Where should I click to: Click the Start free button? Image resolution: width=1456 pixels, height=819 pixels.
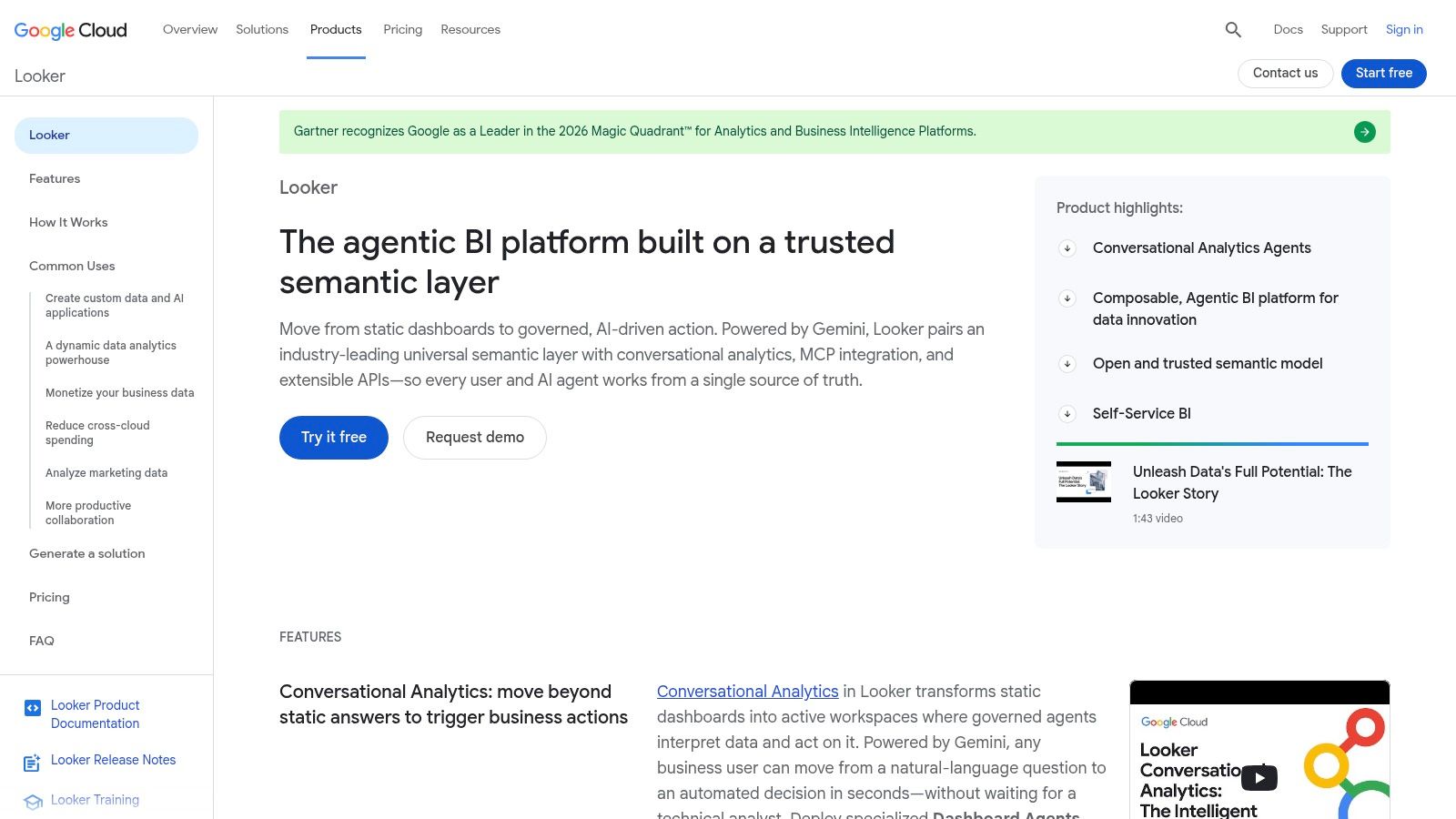coord(1384,74)
